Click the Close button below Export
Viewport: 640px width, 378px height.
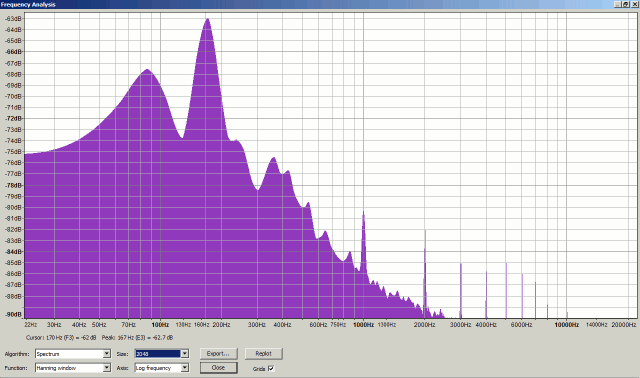point(218,368)
